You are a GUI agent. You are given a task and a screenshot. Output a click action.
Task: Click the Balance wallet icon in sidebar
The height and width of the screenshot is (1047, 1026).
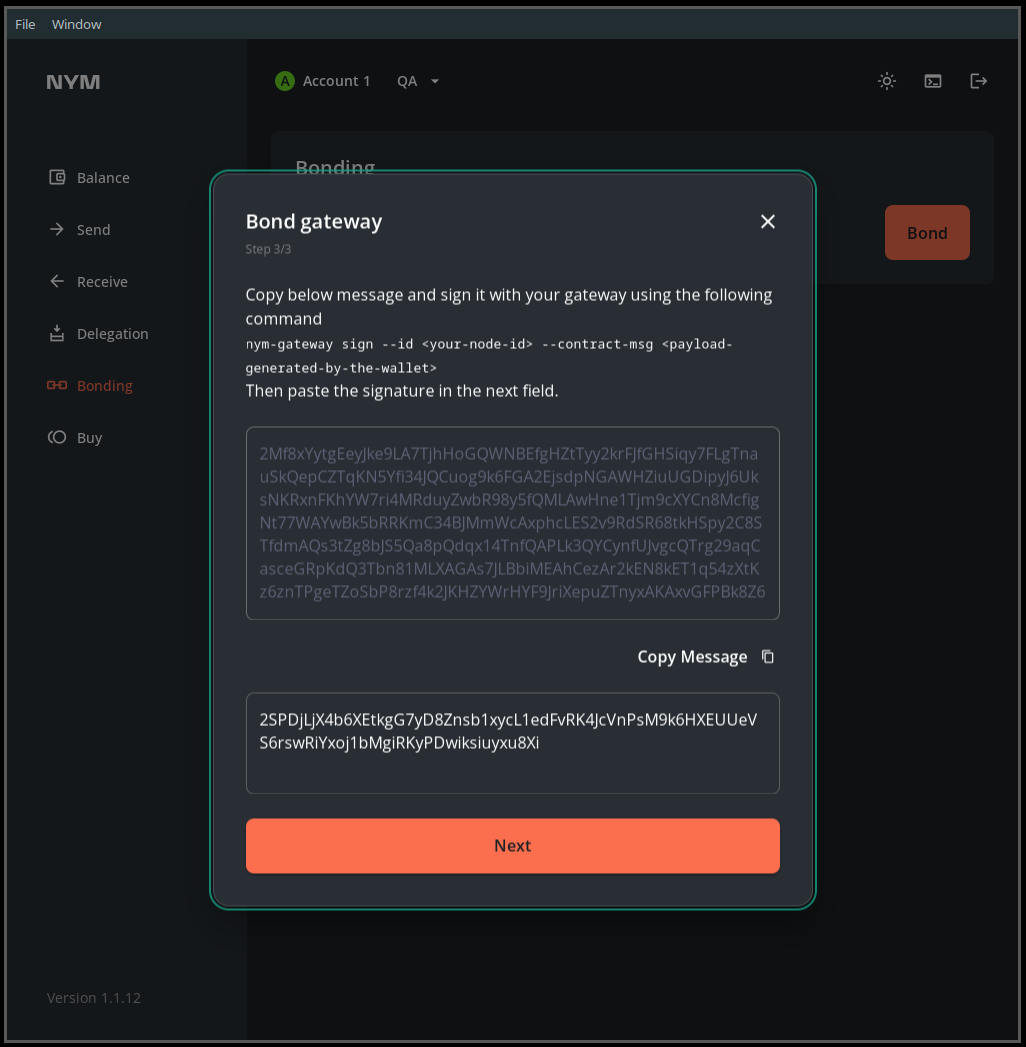pyautogui.click(x=57, y=178)
